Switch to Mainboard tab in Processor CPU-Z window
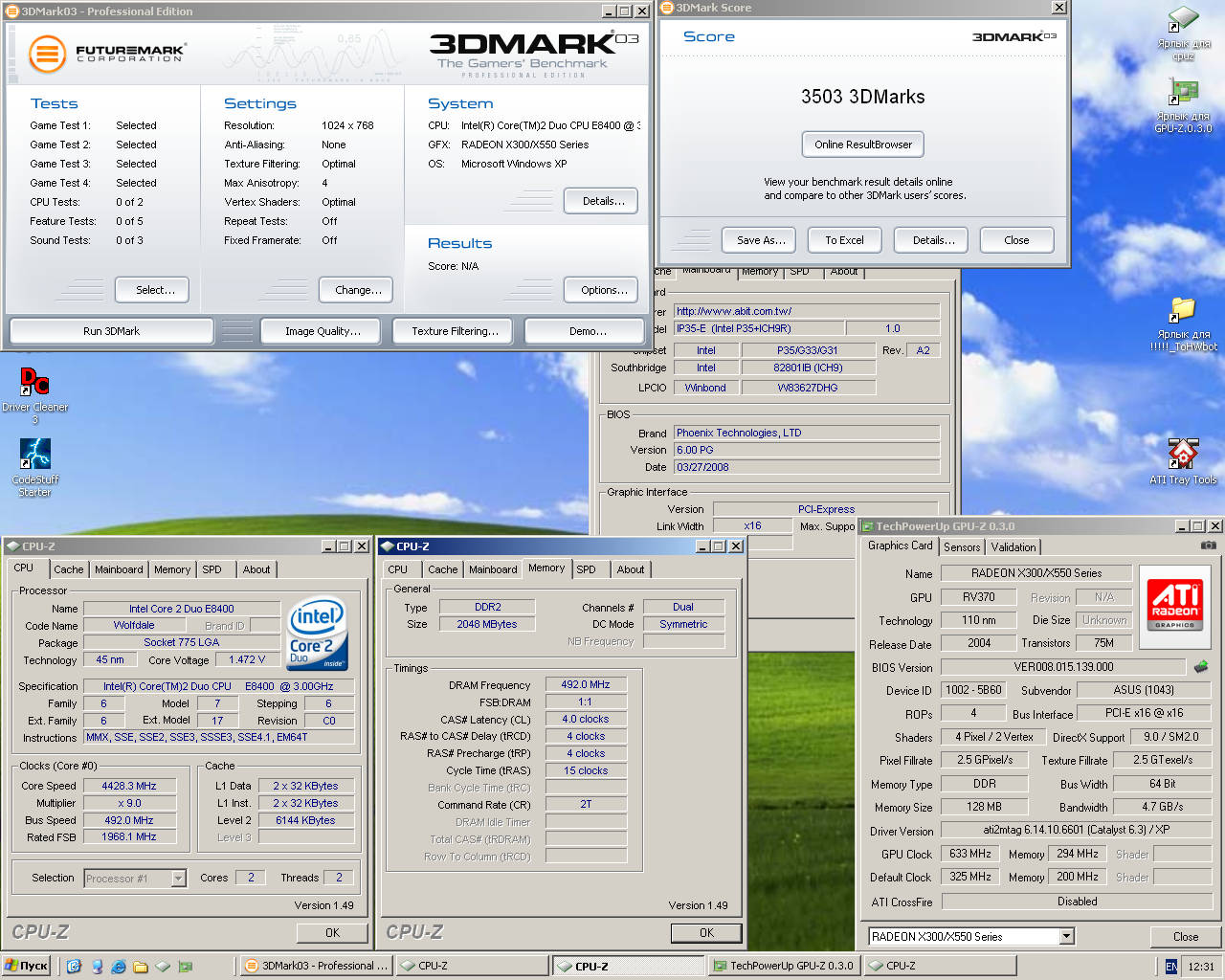This screenshot has height=980, width=1225. click(x=119, y=569)
